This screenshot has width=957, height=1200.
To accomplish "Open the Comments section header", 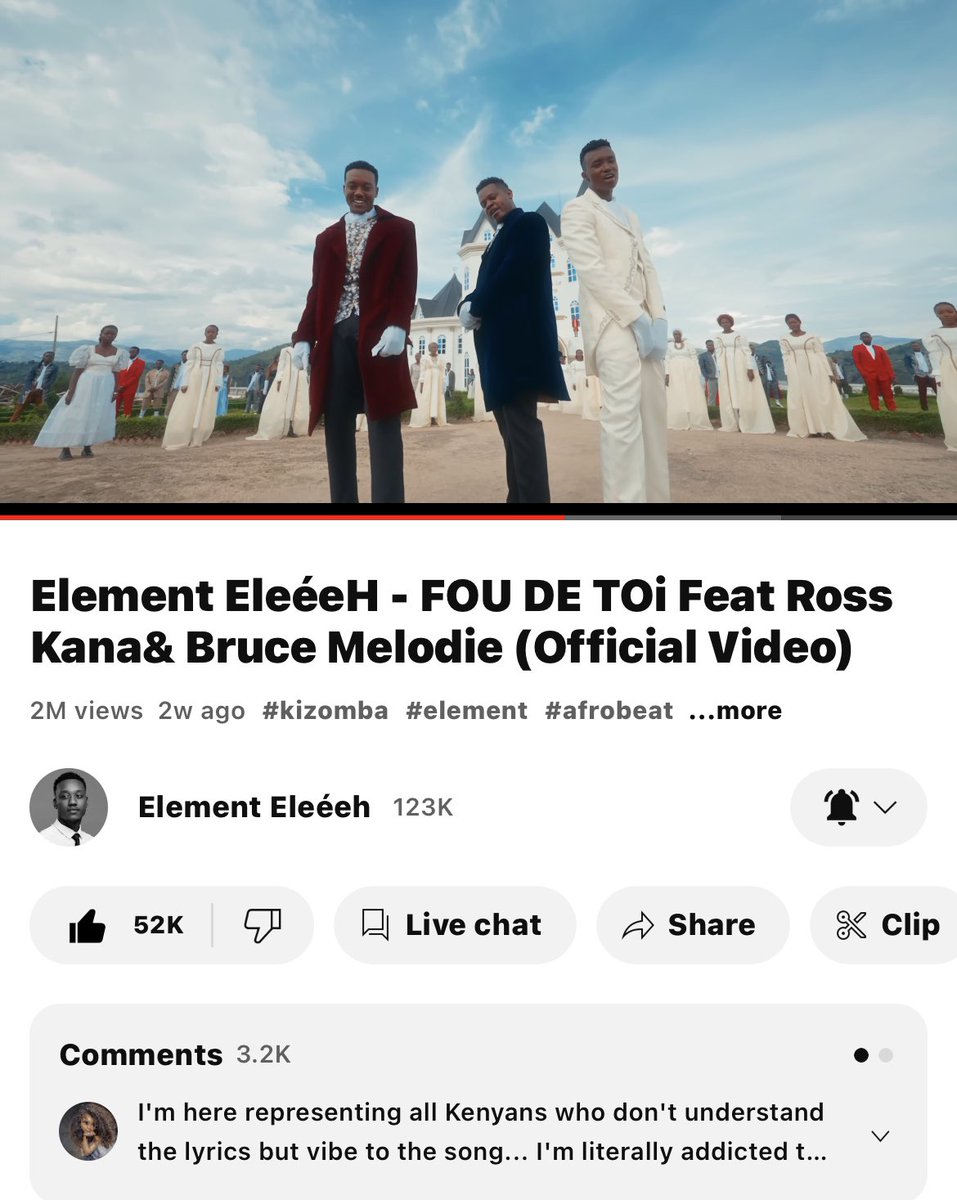I will (141, 1055).
